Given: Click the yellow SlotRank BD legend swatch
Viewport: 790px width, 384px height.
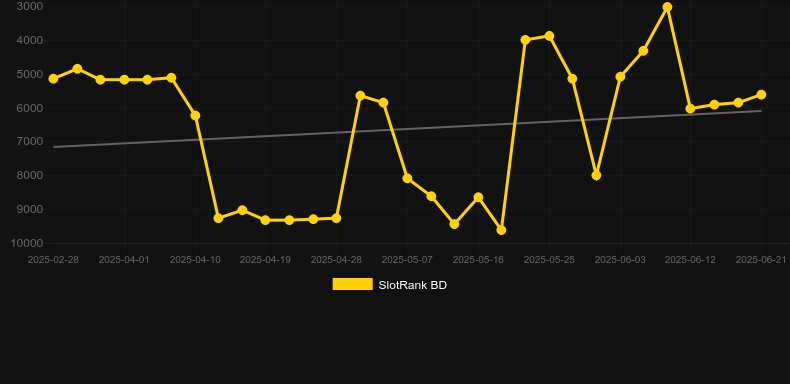Looking at the screenshot, I should (x=353, y=284).
